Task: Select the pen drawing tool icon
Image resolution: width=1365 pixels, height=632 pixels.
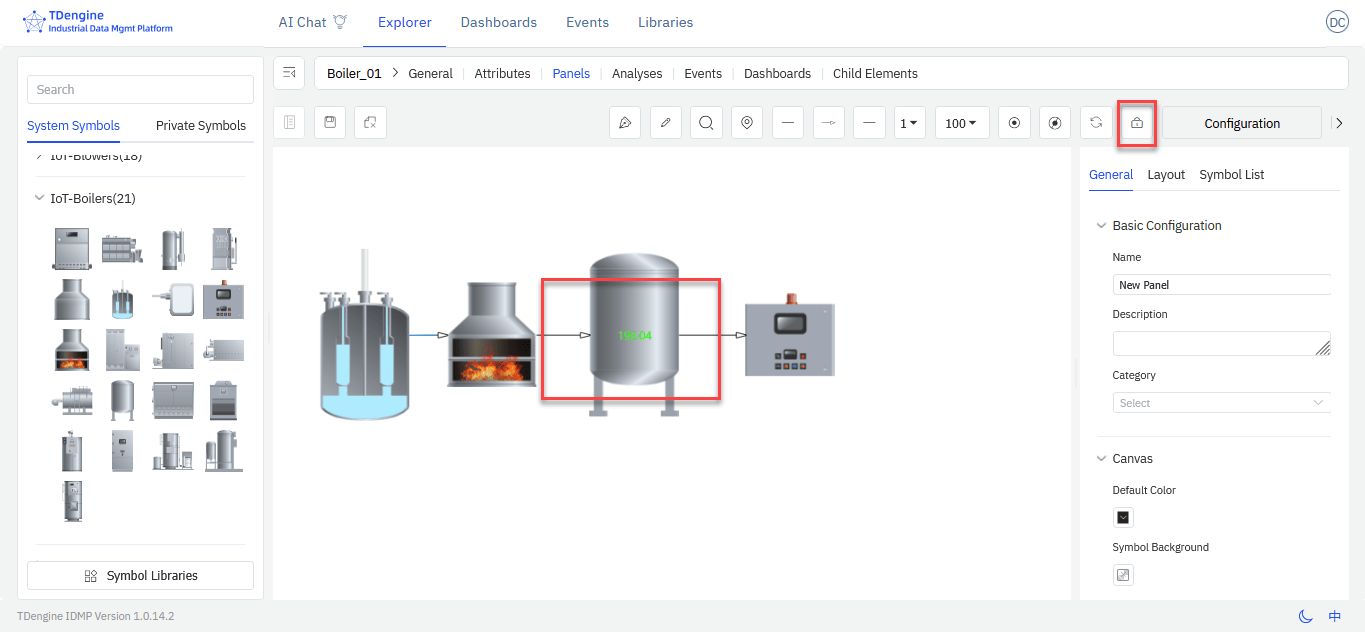Action: click(x=625, y=123)
